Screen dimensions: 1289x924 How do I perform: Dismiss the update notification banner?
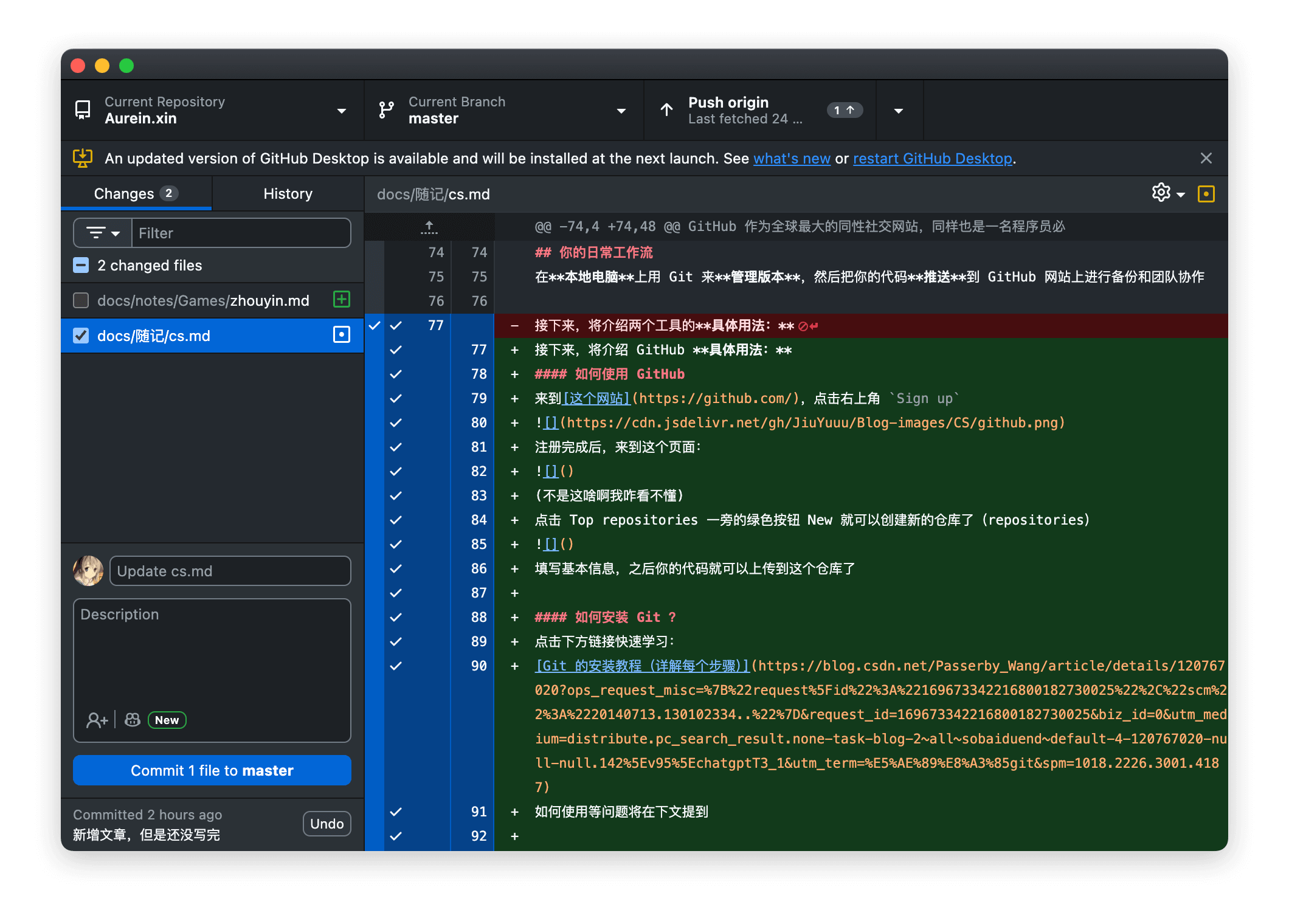[1206, 159]
